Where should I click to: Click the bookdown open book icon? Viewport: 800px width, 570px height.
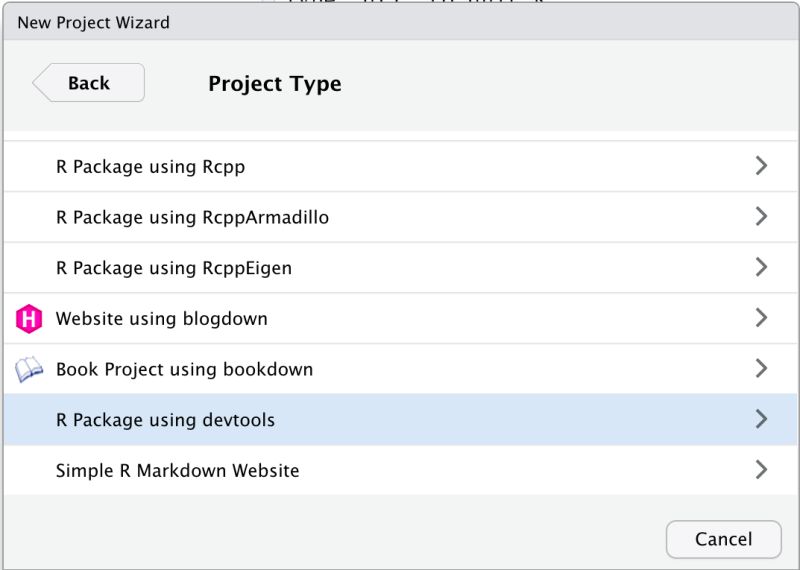coord(29,369)
